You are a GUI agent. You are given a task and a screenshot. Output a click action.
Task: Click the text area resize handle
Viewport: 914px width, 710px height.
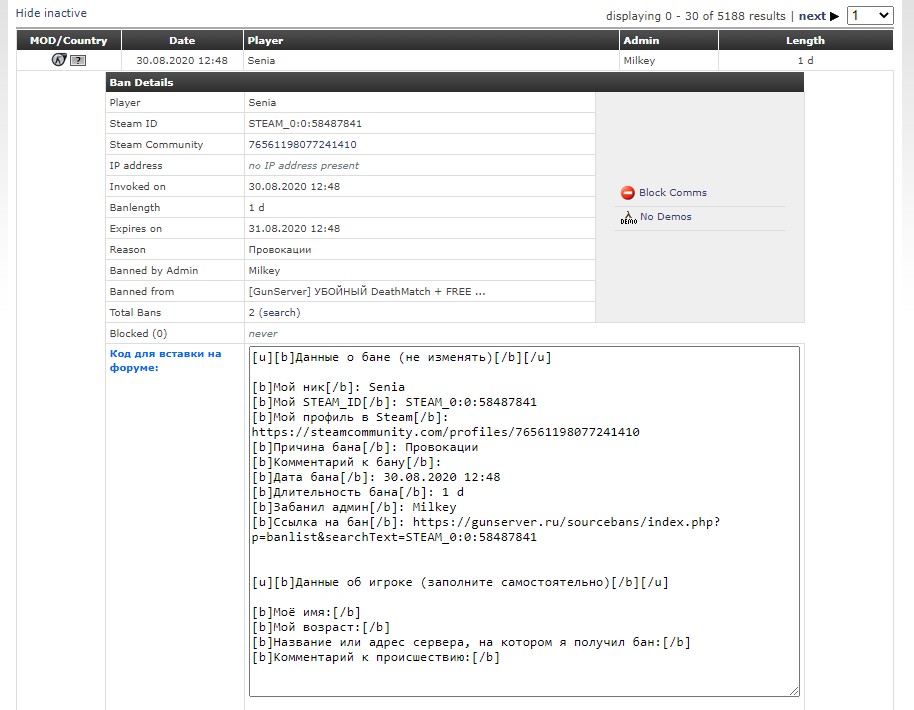click(x=795, y=690)
